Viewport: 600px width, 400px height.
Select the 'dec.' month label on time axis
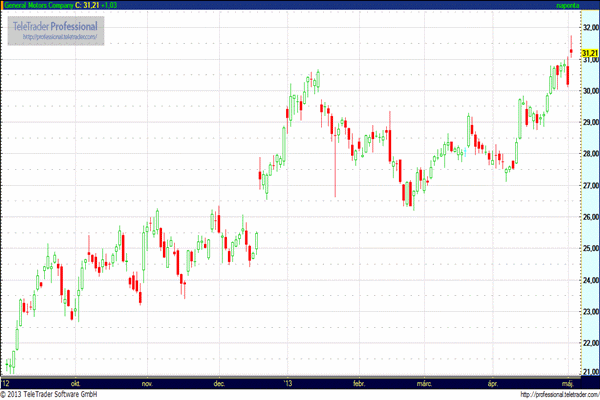[x=219, y=382]
